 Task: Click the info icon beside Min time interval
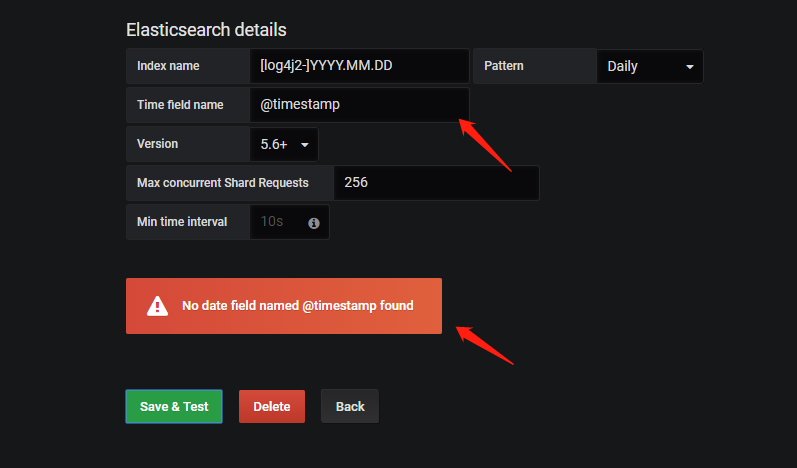pyautogui.click(x=313, y=223)
